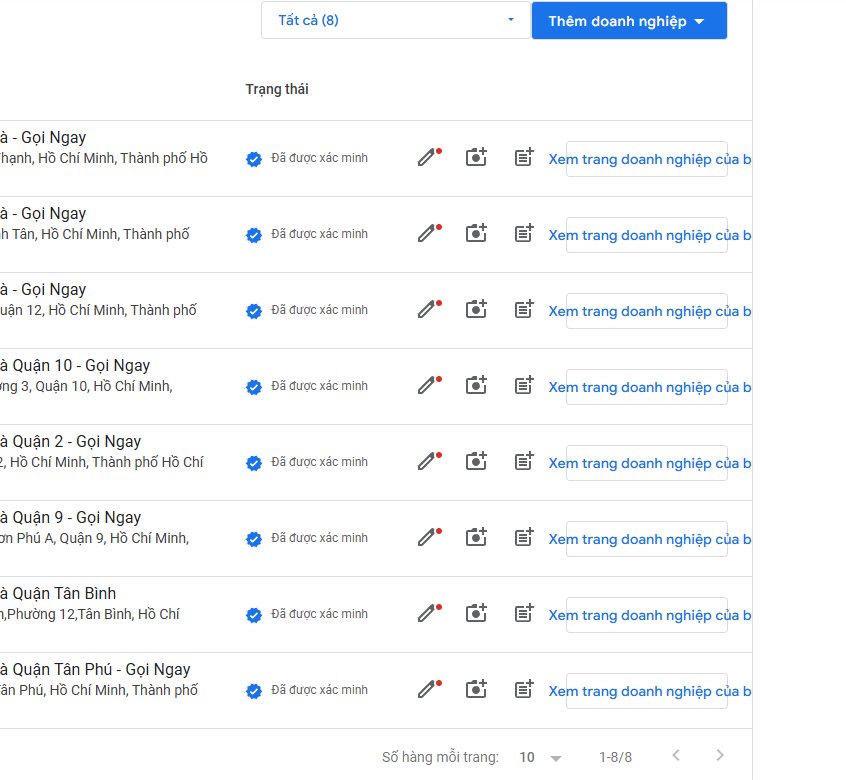The image size is (846, 780).
Task: Create a post for the Quận 9 business
Action: (x=524, y=537)
